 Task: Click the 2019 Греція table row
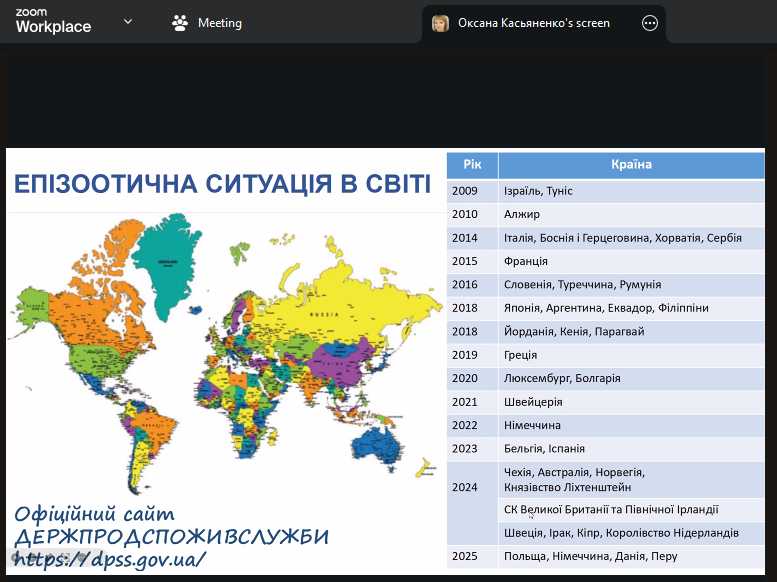pyautogui.click(x=605, y=355)
